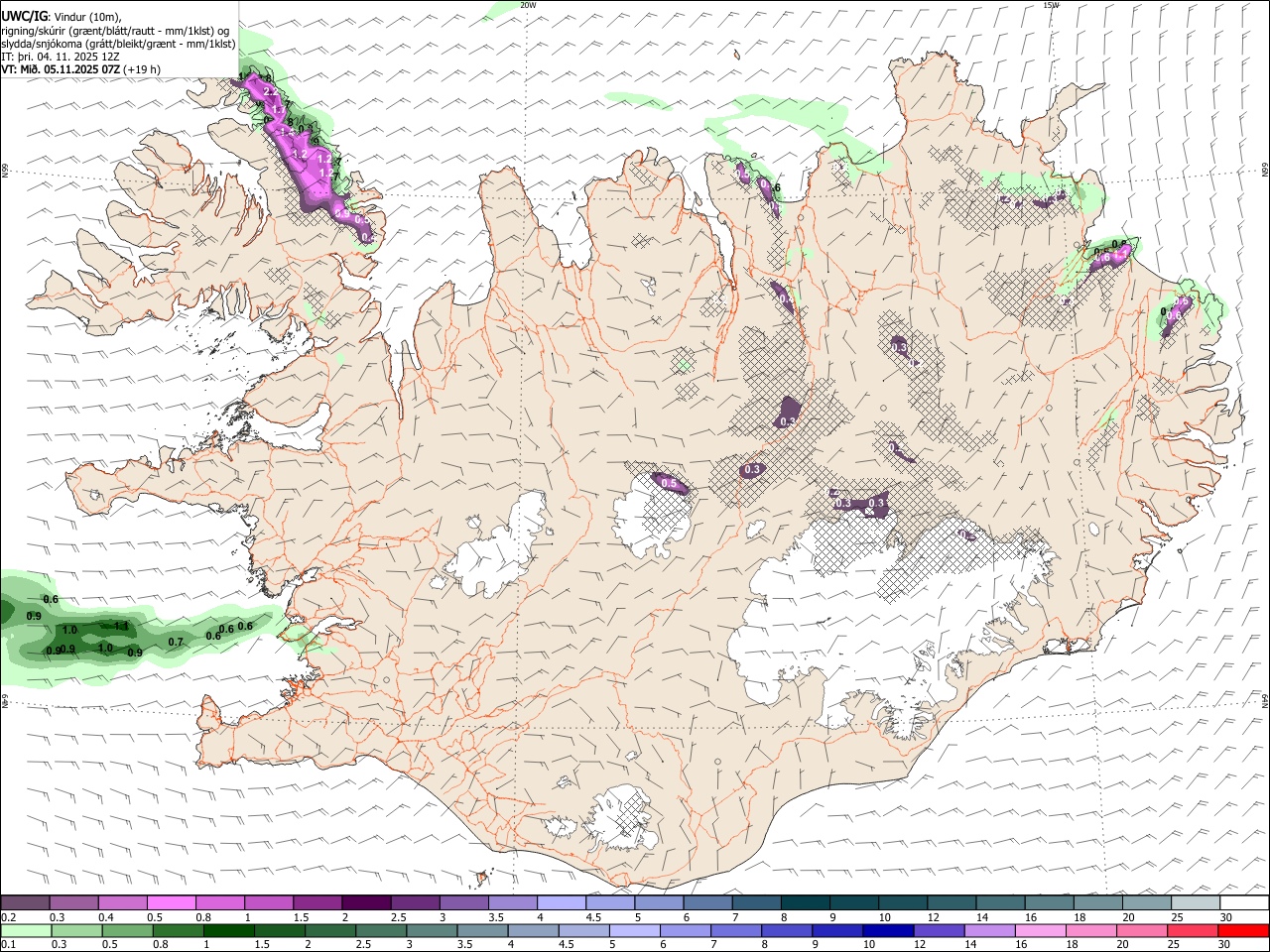Select the light lavender 4 swatch in the upper legend
Screen dimensions: 1270x952
tap(562, 903)
